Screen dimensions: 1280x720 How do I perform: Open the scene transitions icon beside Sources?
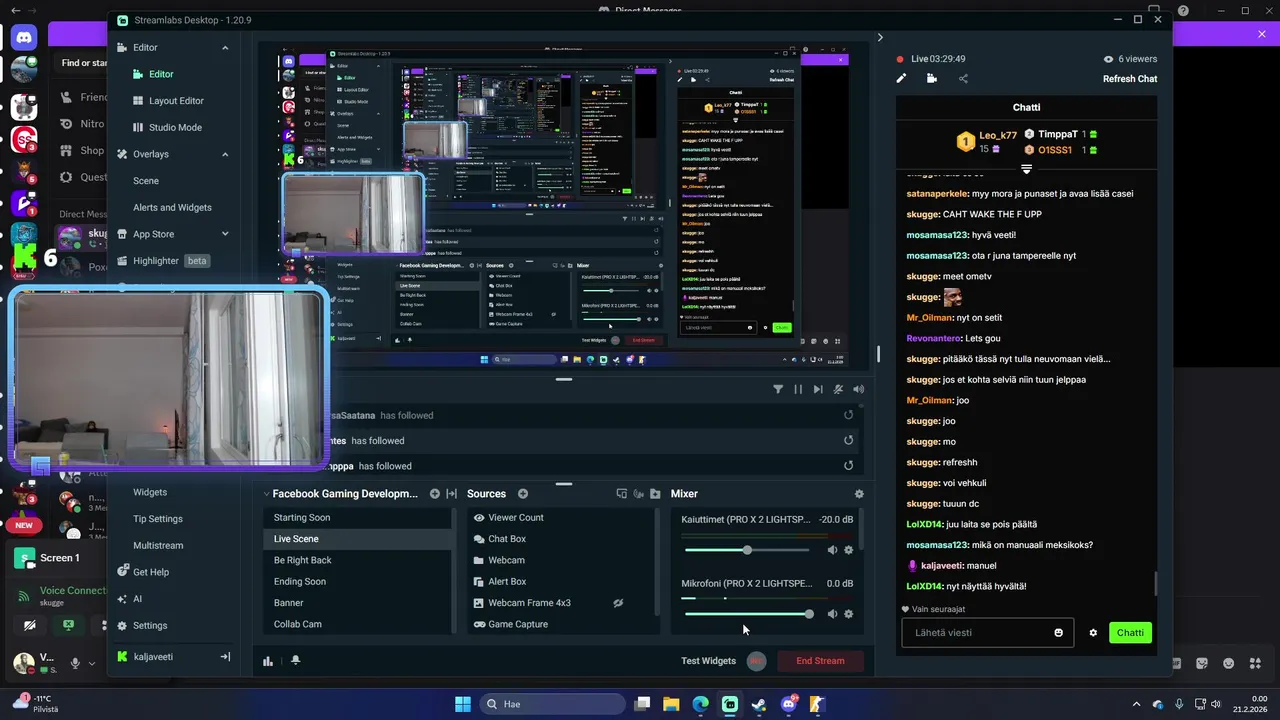coord(451,494)
